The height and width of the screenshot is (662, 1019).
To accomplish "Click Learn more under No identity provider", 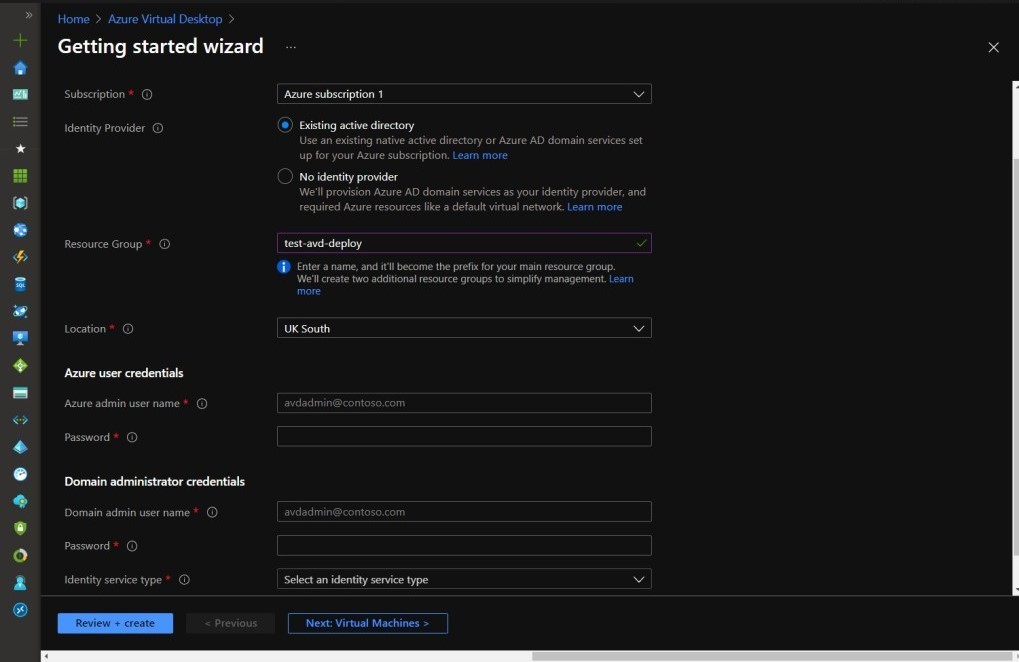I will (595, 207).
